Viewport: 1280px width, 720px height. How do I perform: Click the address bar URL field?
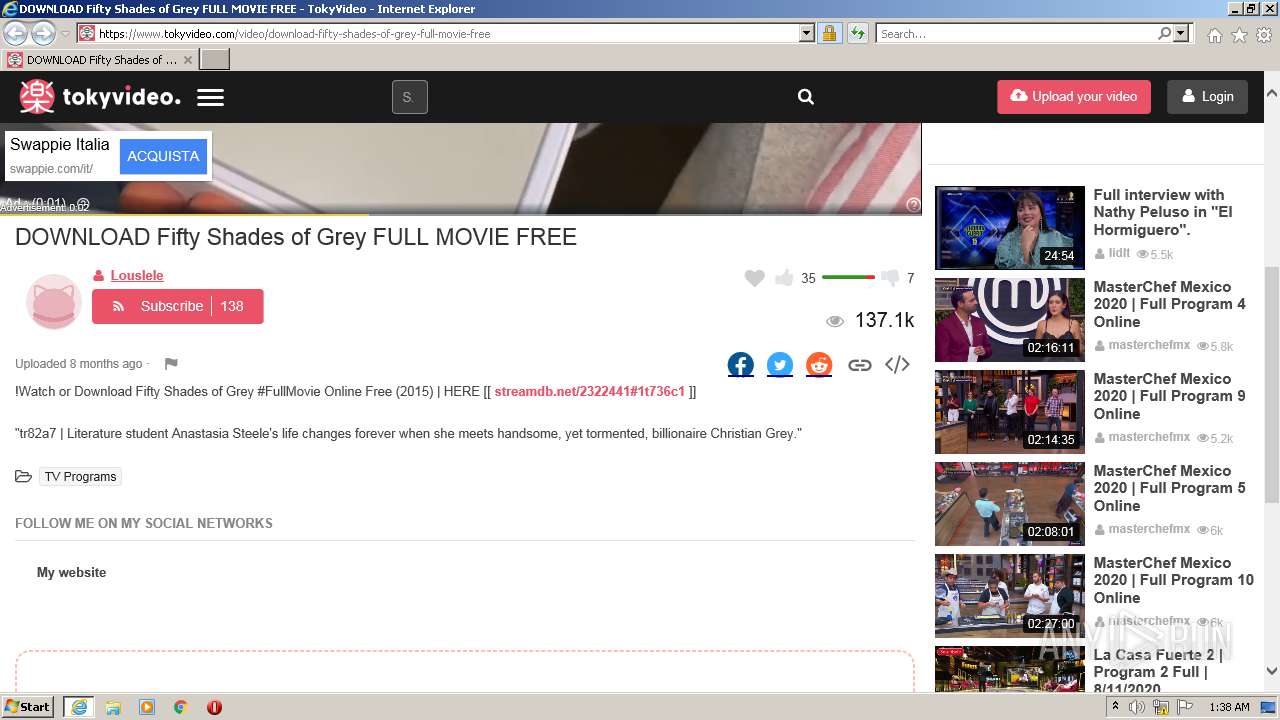[x=447, y=33]
